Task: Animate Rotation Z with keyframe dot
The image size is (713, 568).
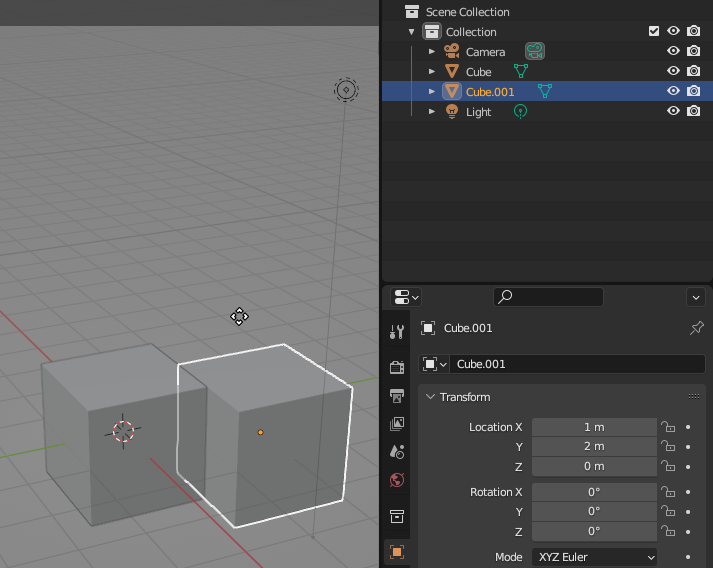Action: [688, 532]
